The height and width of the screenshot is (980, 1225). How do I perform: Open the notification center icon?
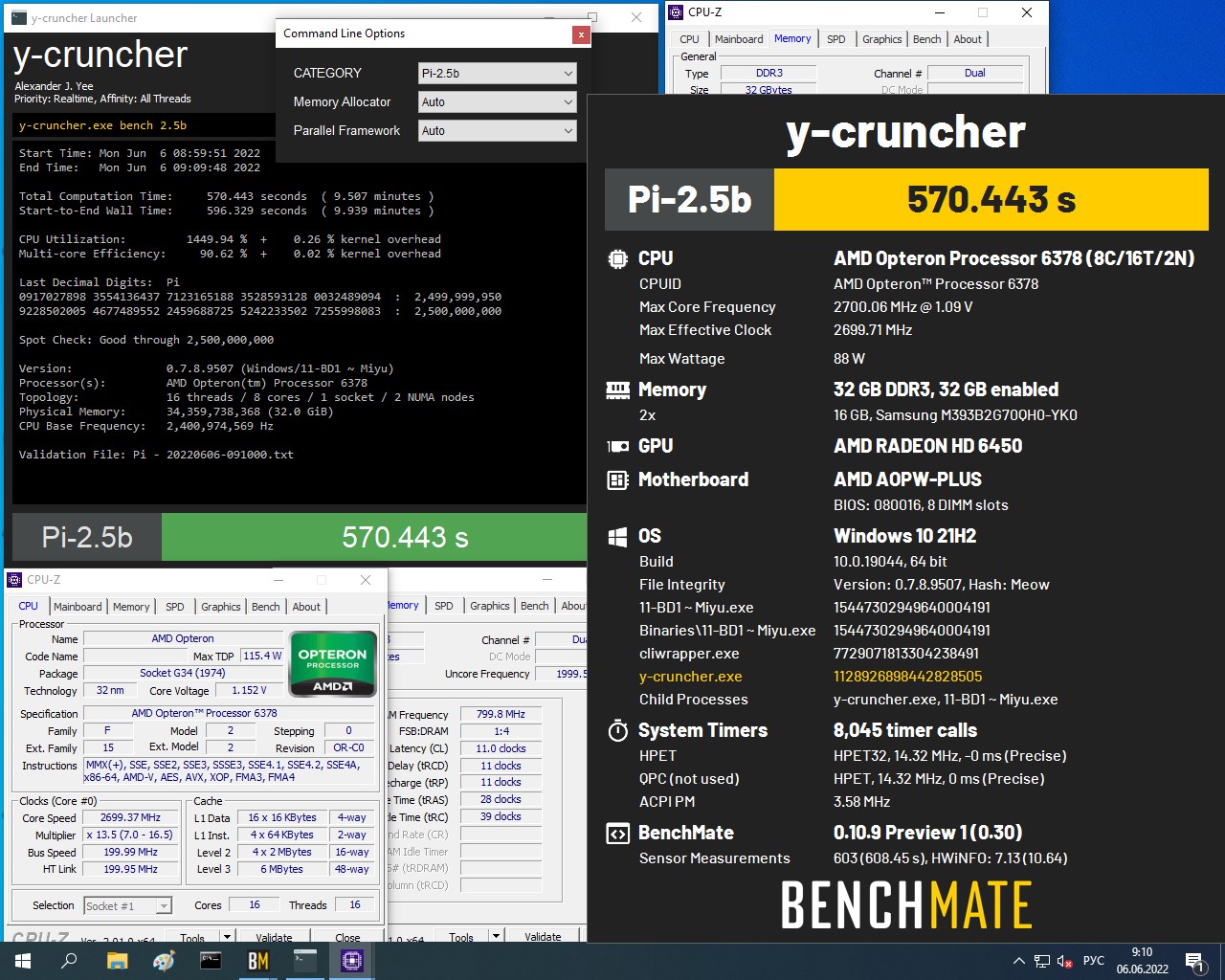[x=1194, y=961]
